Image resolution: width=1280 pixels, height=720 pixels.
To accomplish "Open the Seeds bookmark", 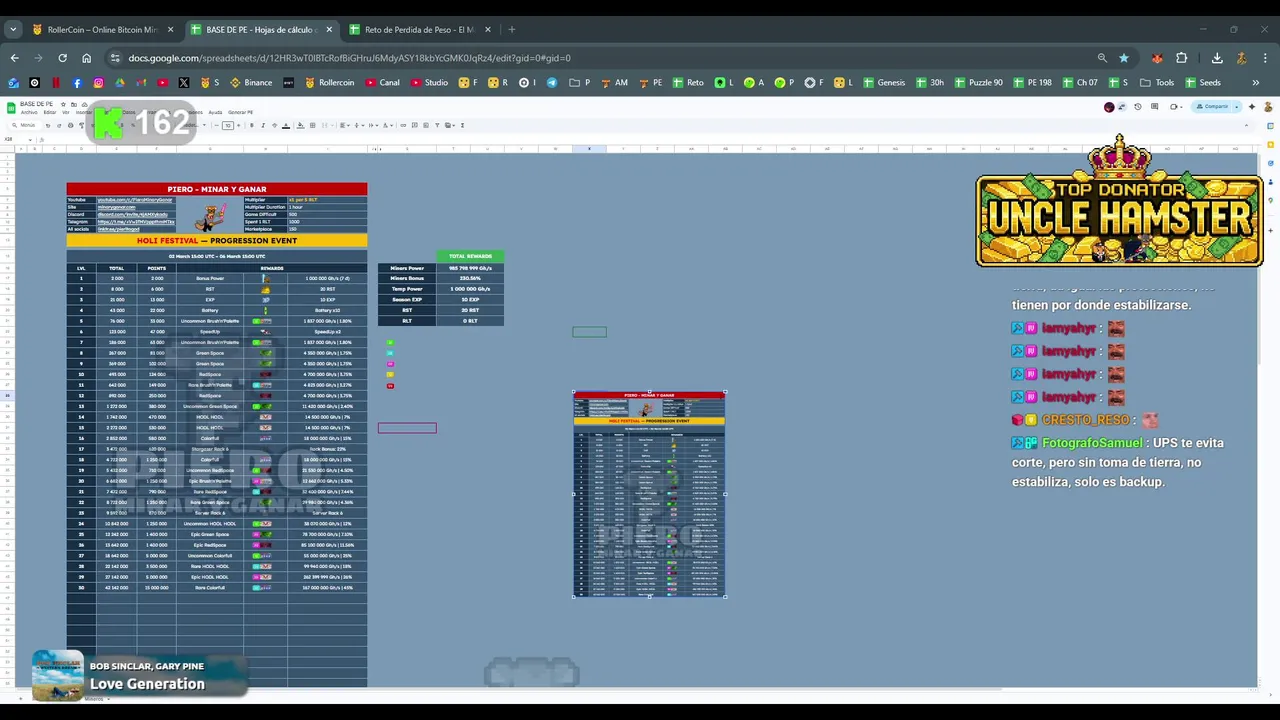I will [1202, 82].
